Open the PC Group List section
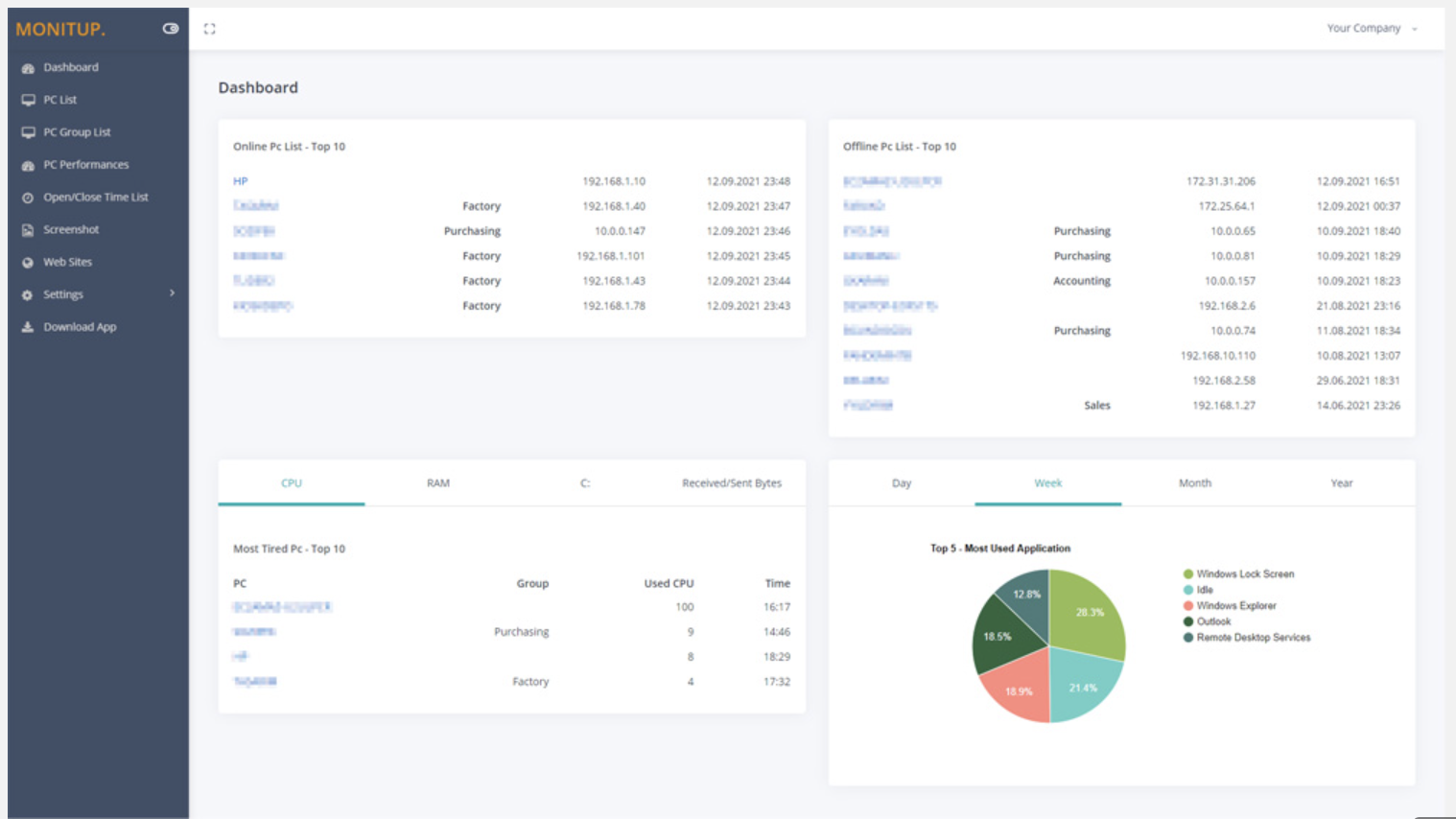1456x819 pixels. click(x=78, y=131)
